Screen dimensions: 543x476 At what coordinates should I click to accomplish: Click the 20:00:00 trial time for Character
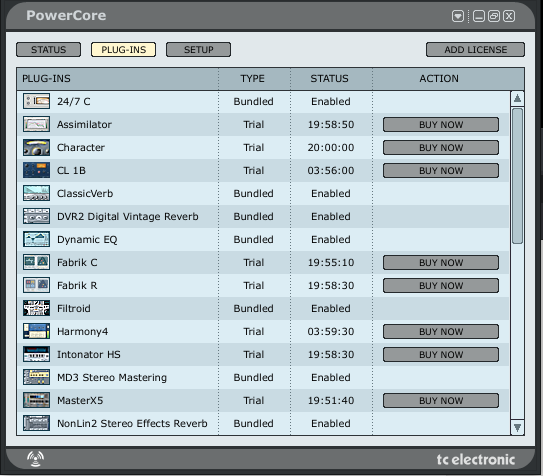click(x=331, y=147)
